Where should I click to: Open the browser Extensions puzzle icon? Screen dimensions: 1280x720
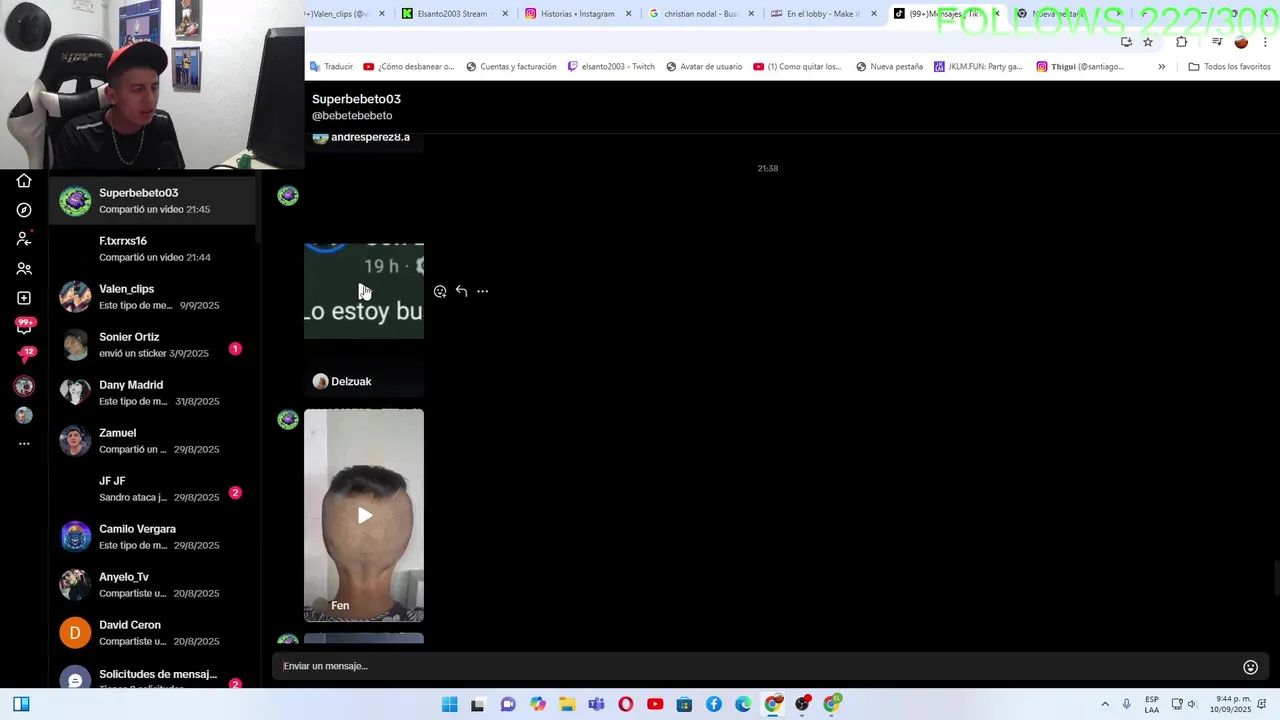[1182, 42]
